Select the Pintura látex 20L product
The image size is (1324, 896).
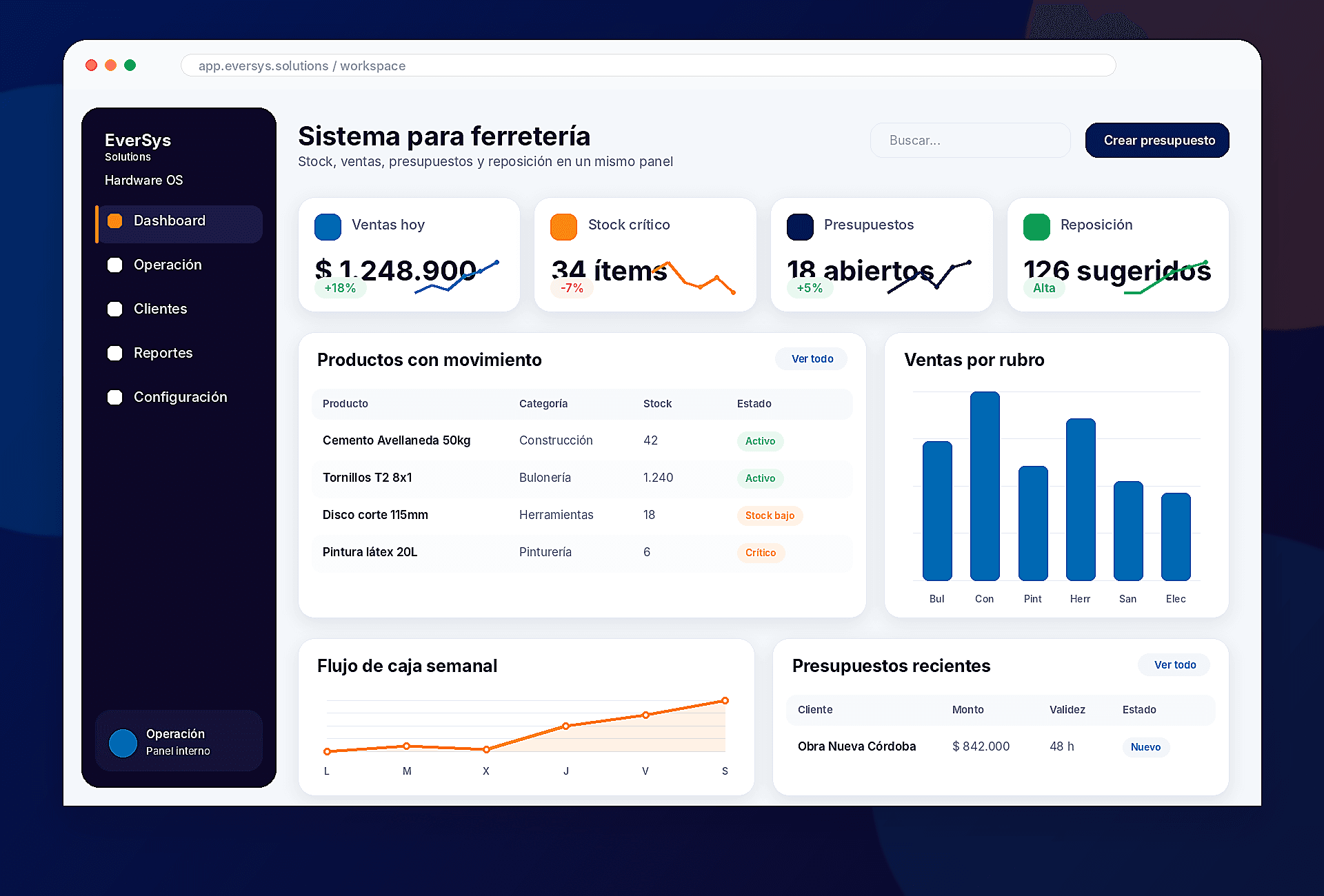pyautogui.click(x=582, y=552)
